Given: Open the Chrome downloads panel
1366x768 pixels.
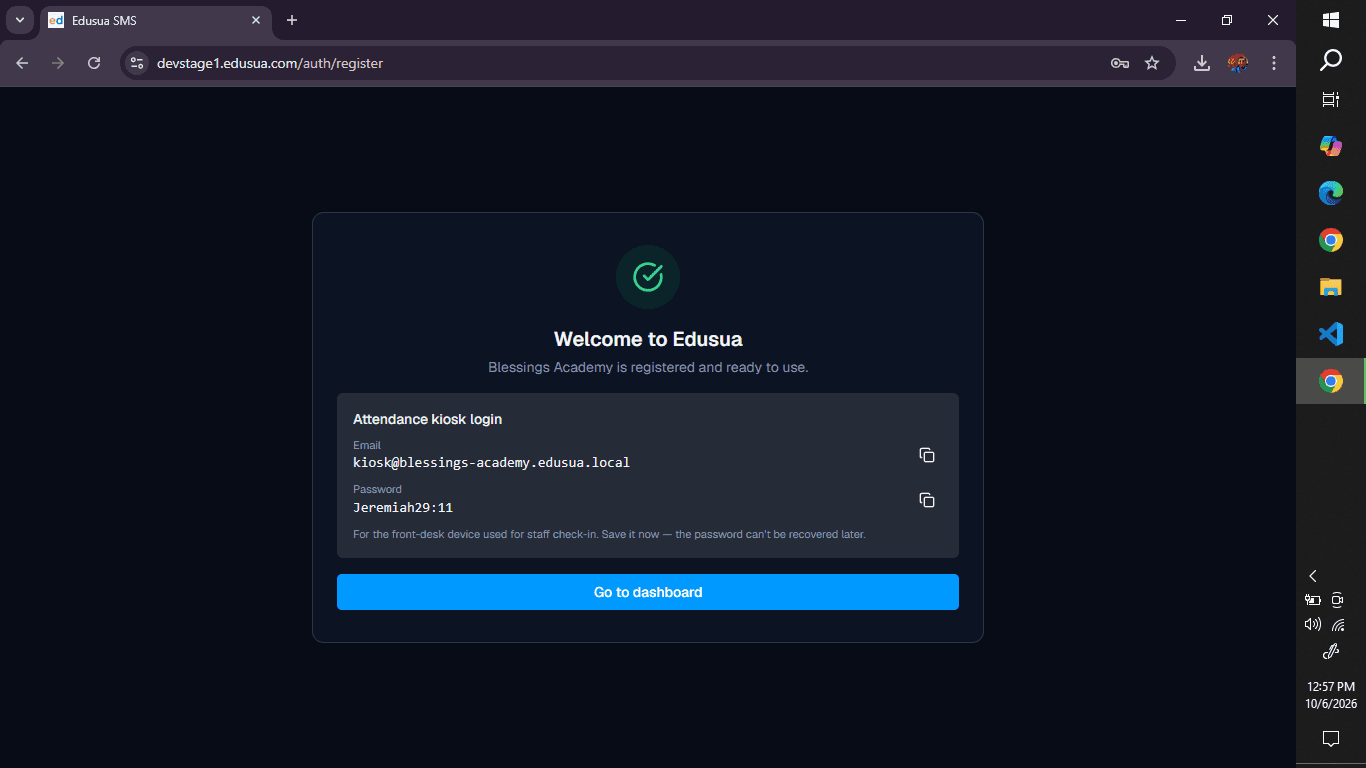Looking at the screenshot, I should [1202, 63].
